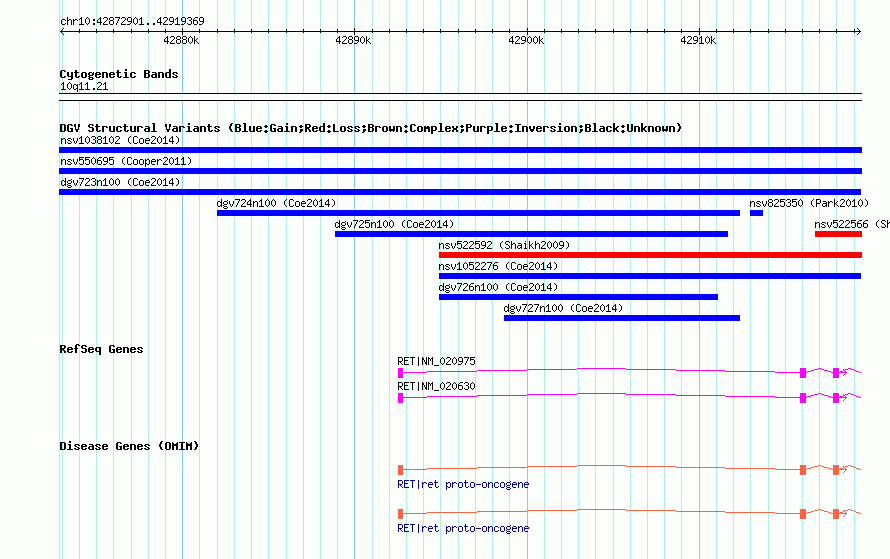Click the chr10:42872901..42919369 coordinate label
This screenshot has width=890, height=559.
coord(132,21)
